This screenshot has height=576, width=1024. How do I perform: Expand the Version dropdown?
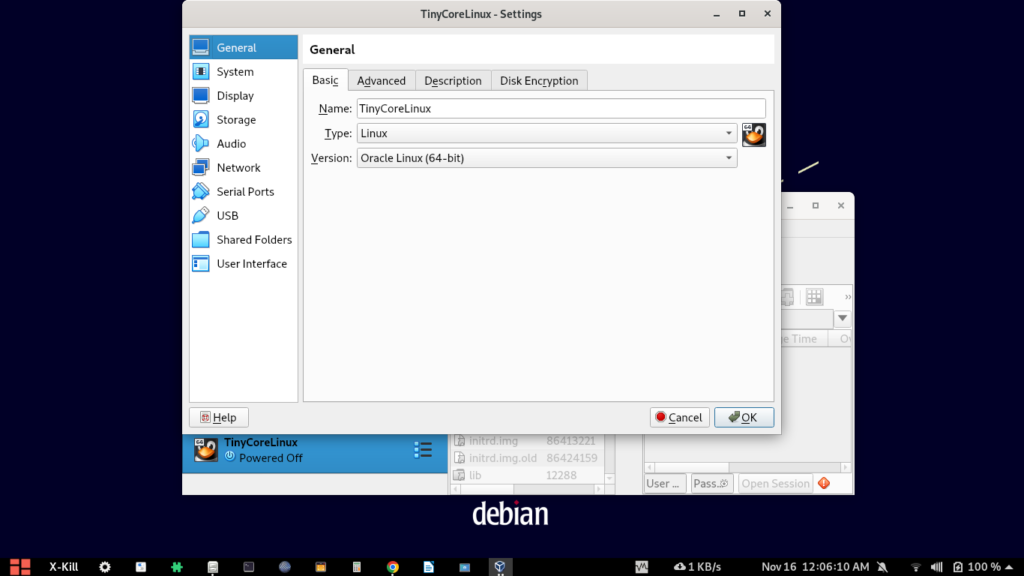(728, 157)
